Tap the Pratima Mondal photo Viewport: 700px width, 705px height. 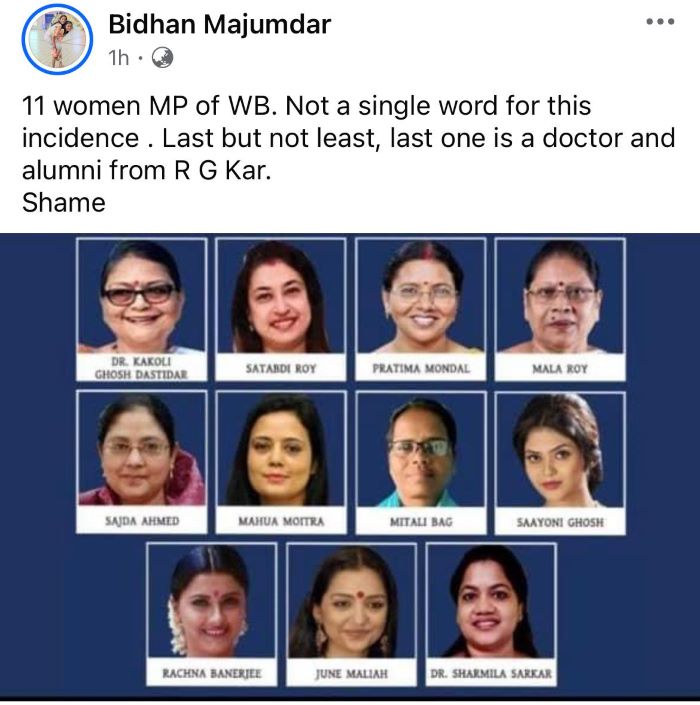pyautogui.click(x=420, y=296)
